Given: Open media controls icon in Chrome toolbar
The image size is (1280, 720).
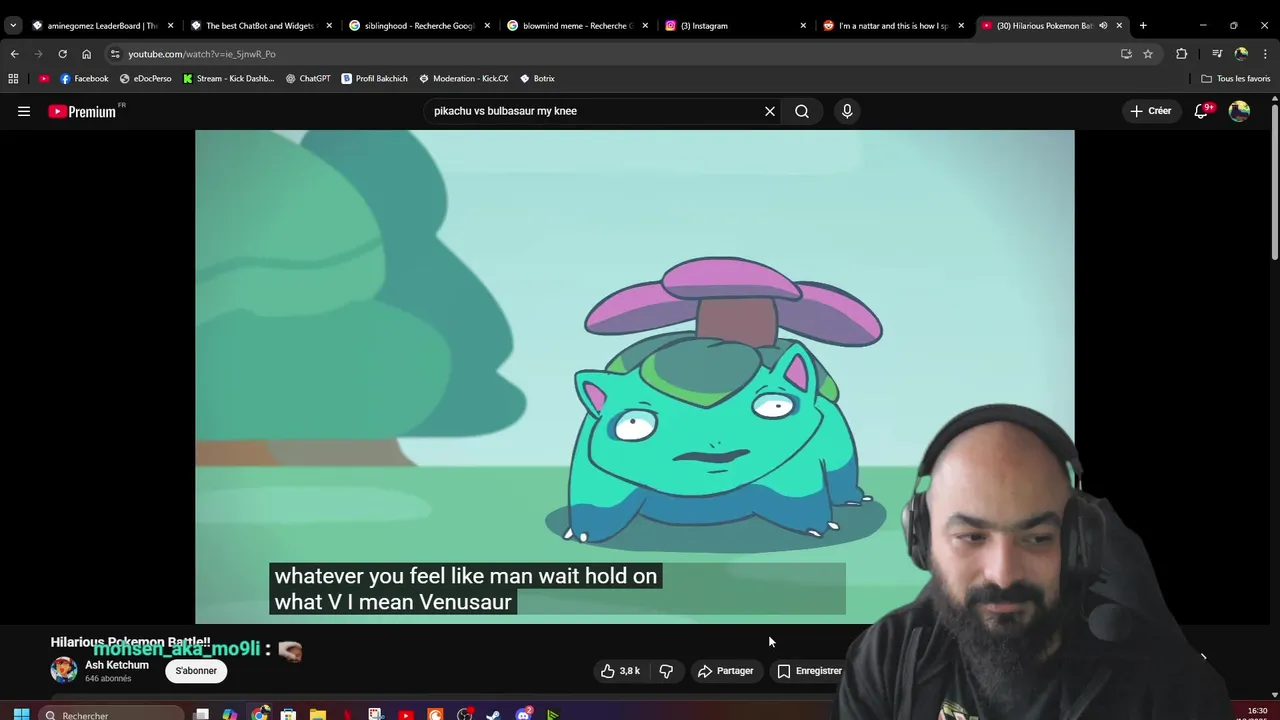Looking at the screenshot, I should pyautogui.click(x=1217, y=54).
